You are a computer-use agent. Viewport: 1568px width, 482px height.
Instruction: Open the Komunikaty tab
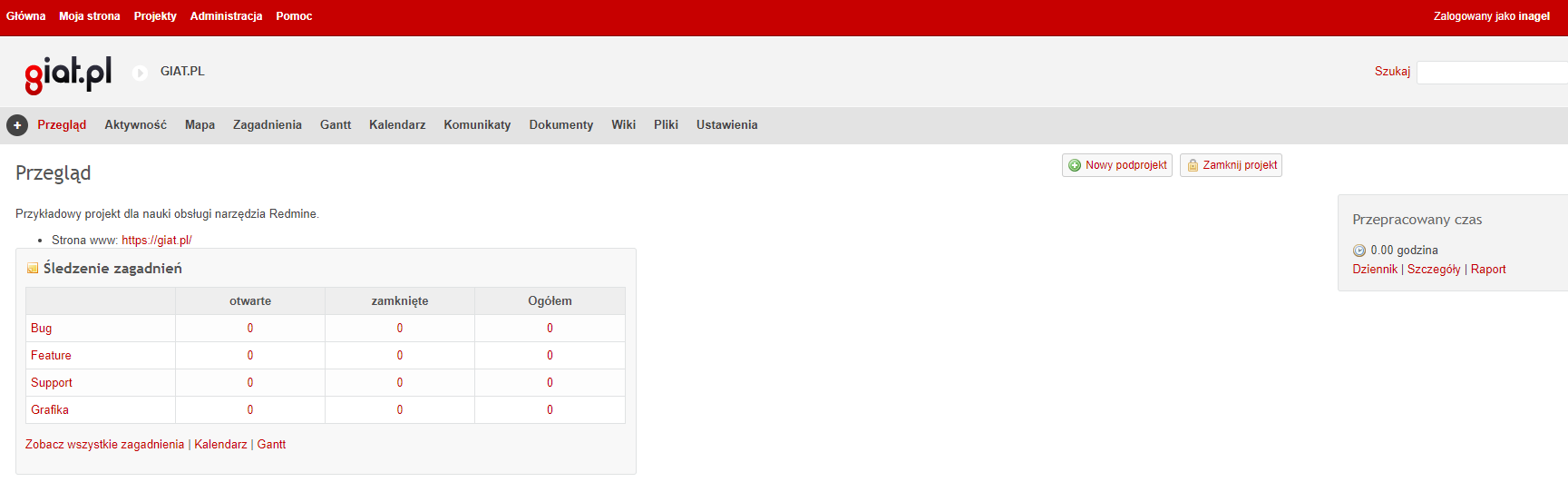point(477,125)
